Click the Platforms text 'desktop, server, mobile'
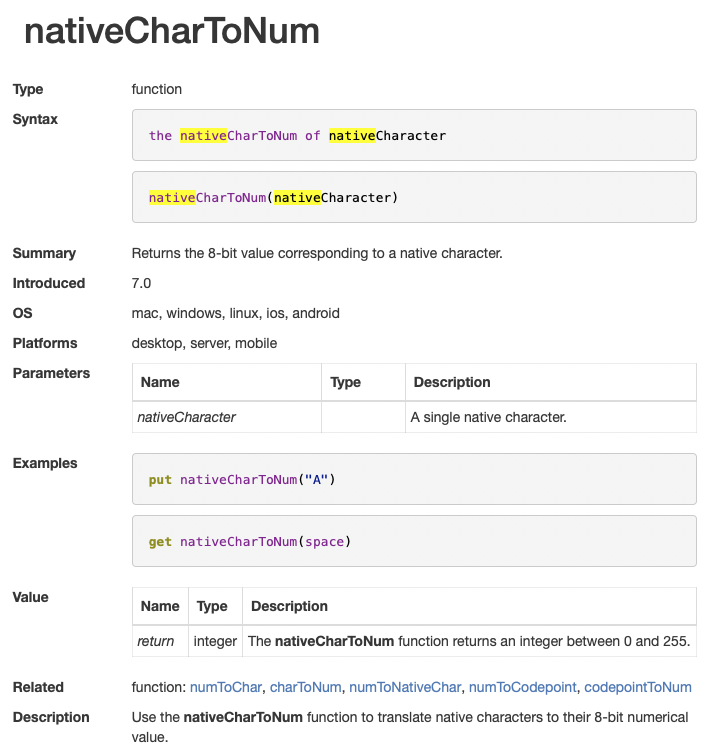 click(205, 343)
